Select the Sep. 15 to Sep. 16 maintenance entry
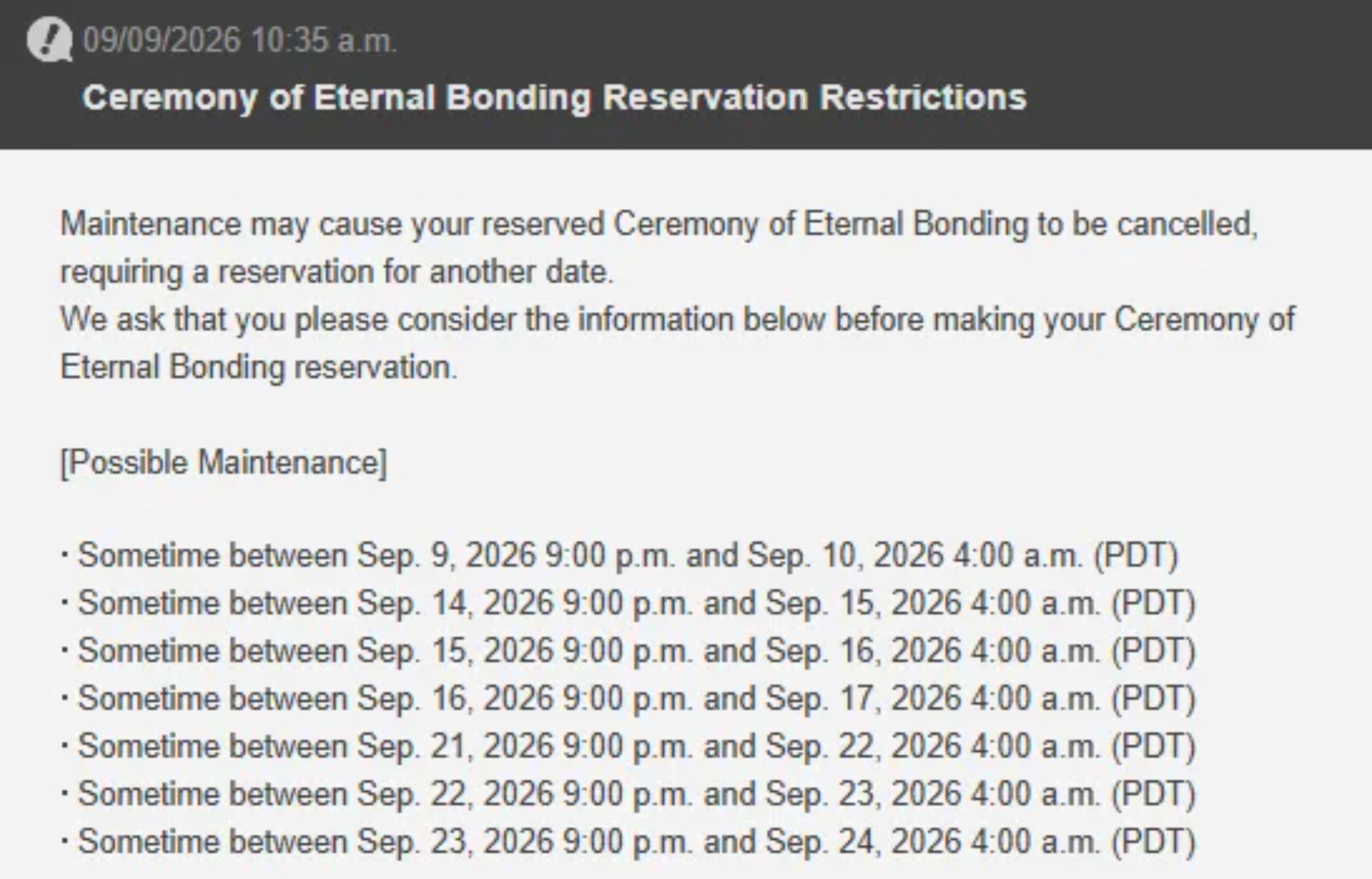Image resolution: width=1372 pixels, height=879 pixels. (628, 651)
